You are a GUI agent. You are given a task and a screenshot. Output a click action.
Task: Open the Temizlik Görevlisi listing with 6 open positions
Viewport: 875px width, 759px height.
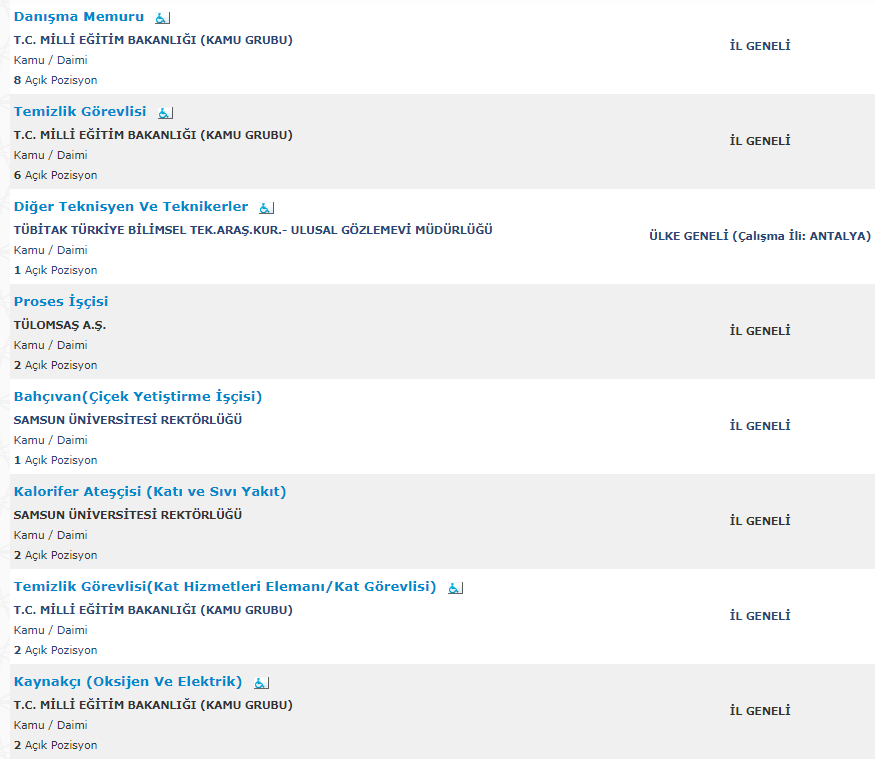80,112
